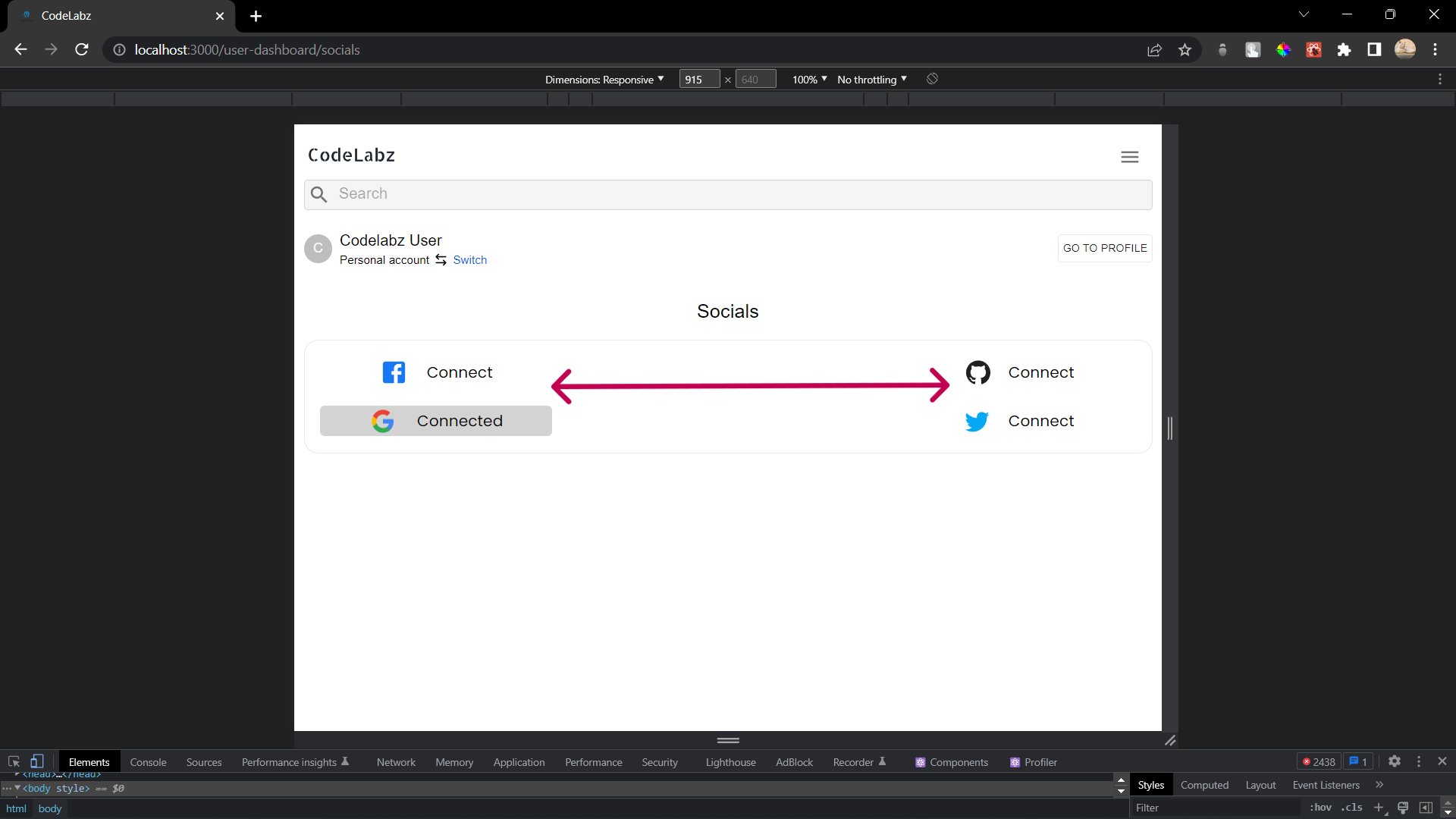
Task: Open the zoom 100% dropdown
Action: click(808, 79)
